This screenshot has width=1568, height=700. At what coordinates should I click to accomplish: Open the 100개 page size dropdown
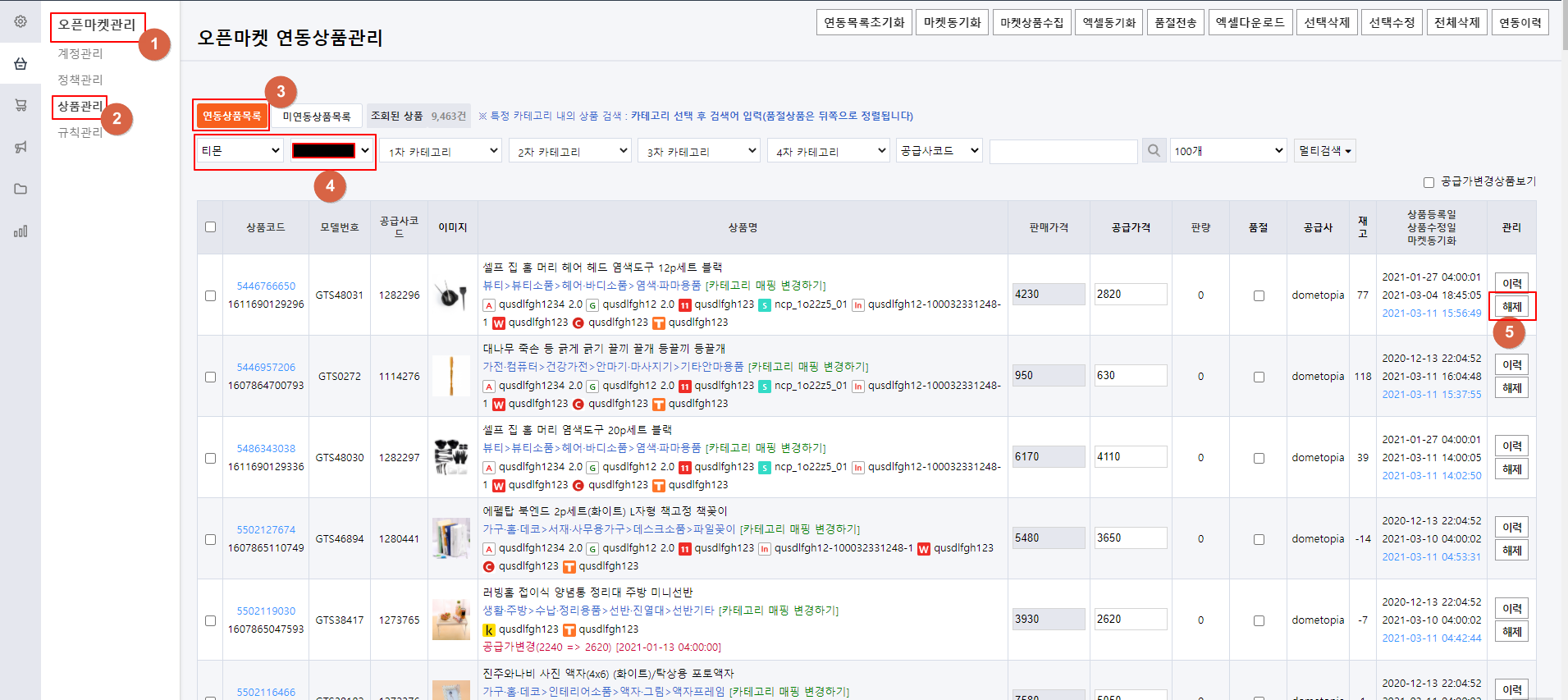(1227, 151)
